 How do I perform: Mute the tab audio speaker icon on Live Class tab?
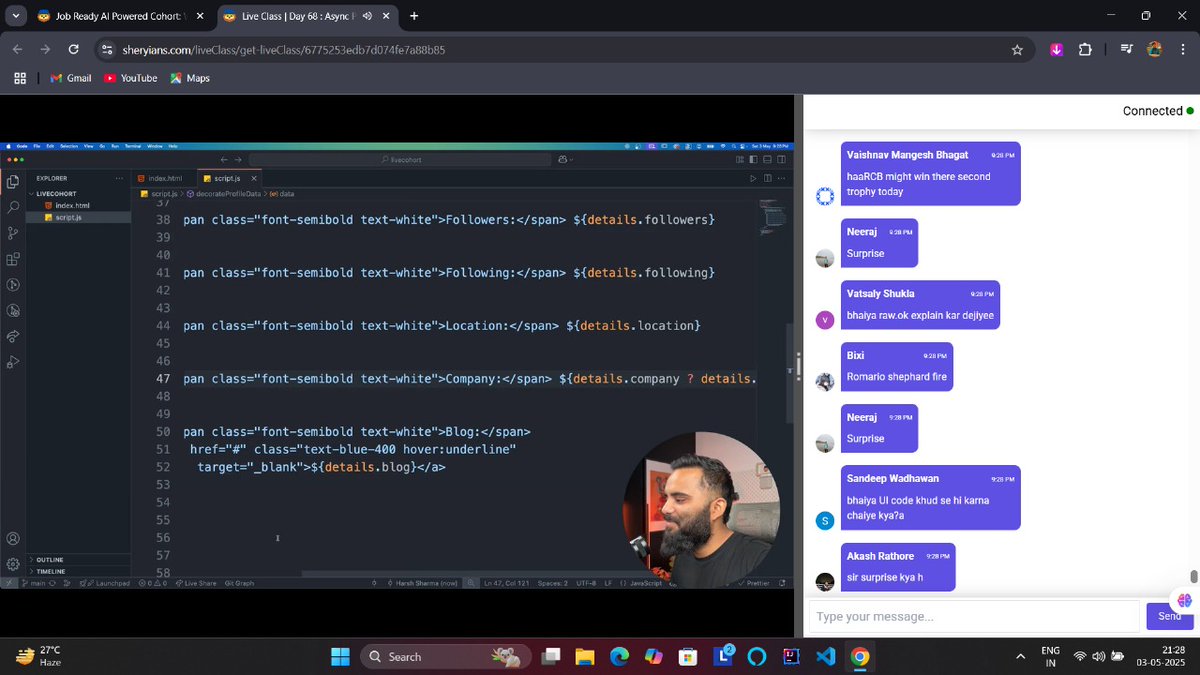367,17
